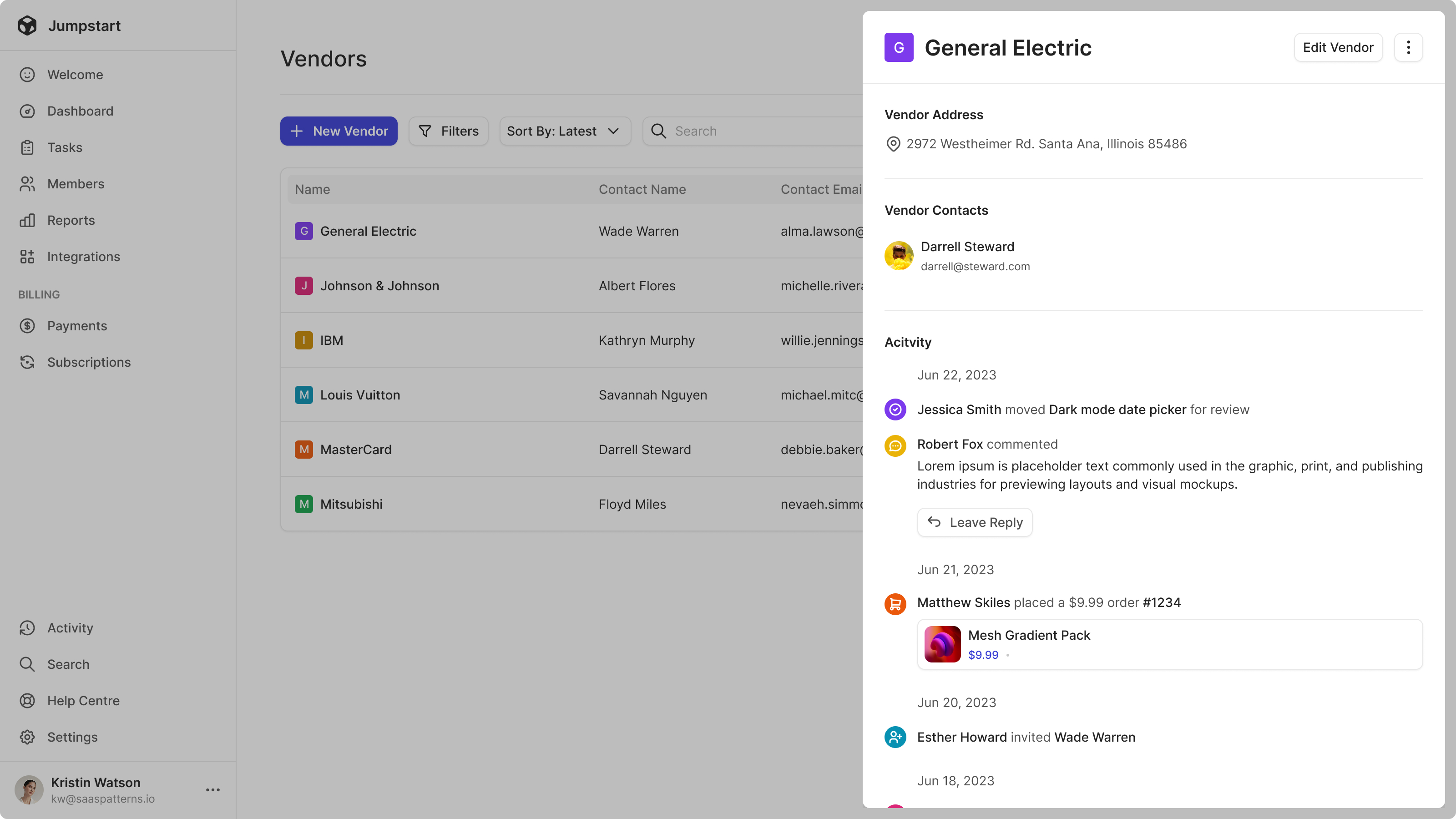Viewport: 1456px width, 819px height.
Task: Click the Name column header
Action: [312, 189]
